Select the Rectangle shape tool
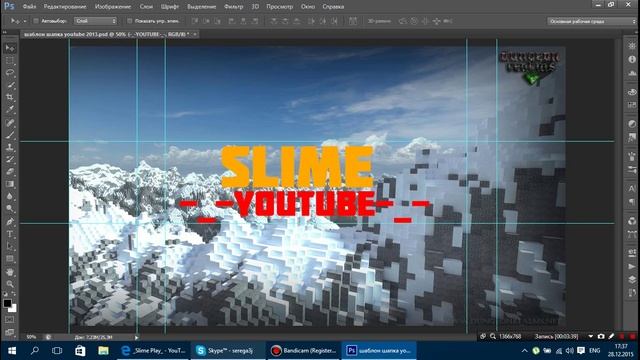640x360 pixels. (x=10, y=259)
